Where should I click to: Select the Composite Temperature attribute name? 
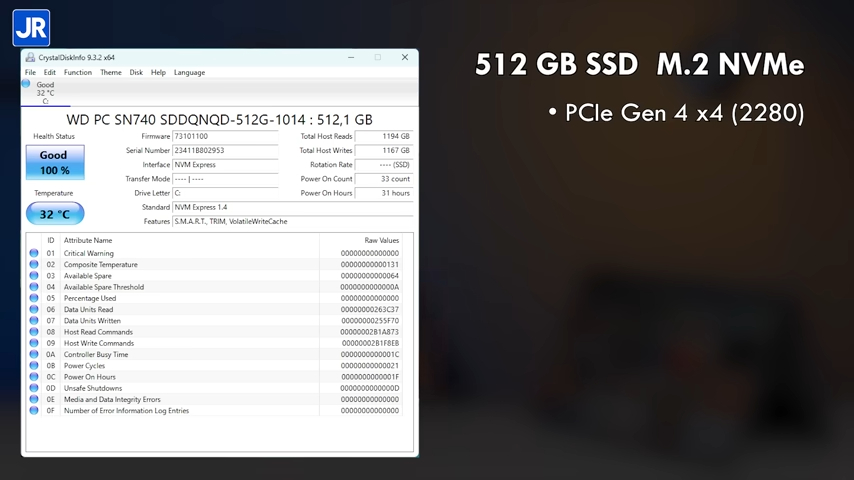[x=101, y=264]
